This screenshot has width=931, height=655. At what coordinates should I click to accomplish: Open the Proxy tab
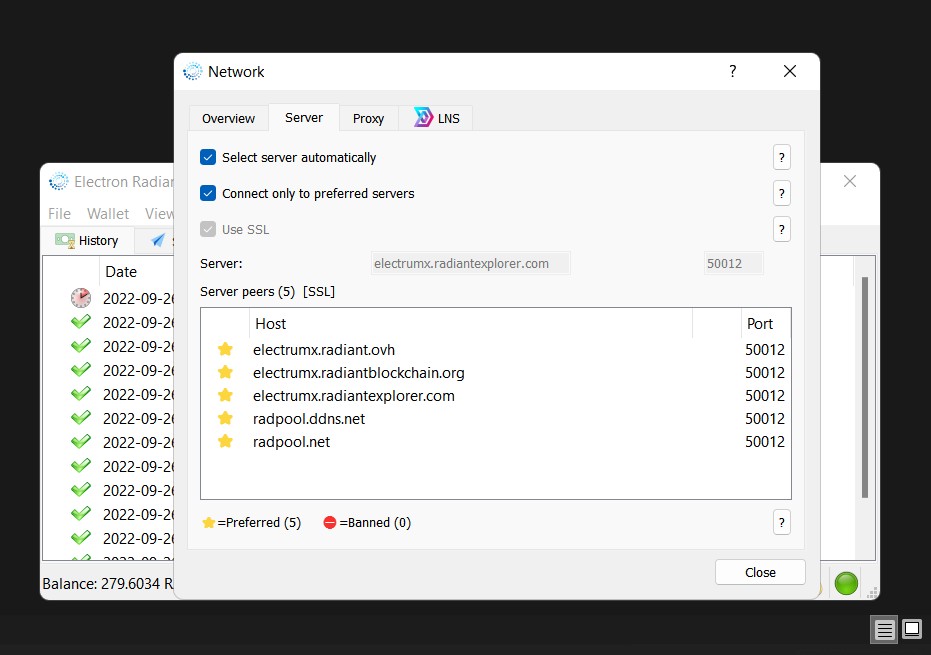pyautogui.click(x=369, y=118)
